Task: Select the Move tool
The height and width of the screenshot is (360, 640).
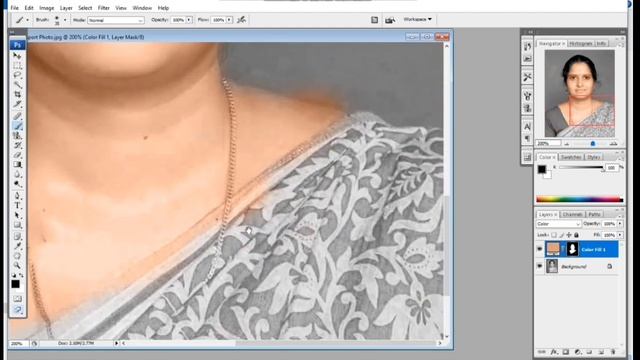Action: 17,56
